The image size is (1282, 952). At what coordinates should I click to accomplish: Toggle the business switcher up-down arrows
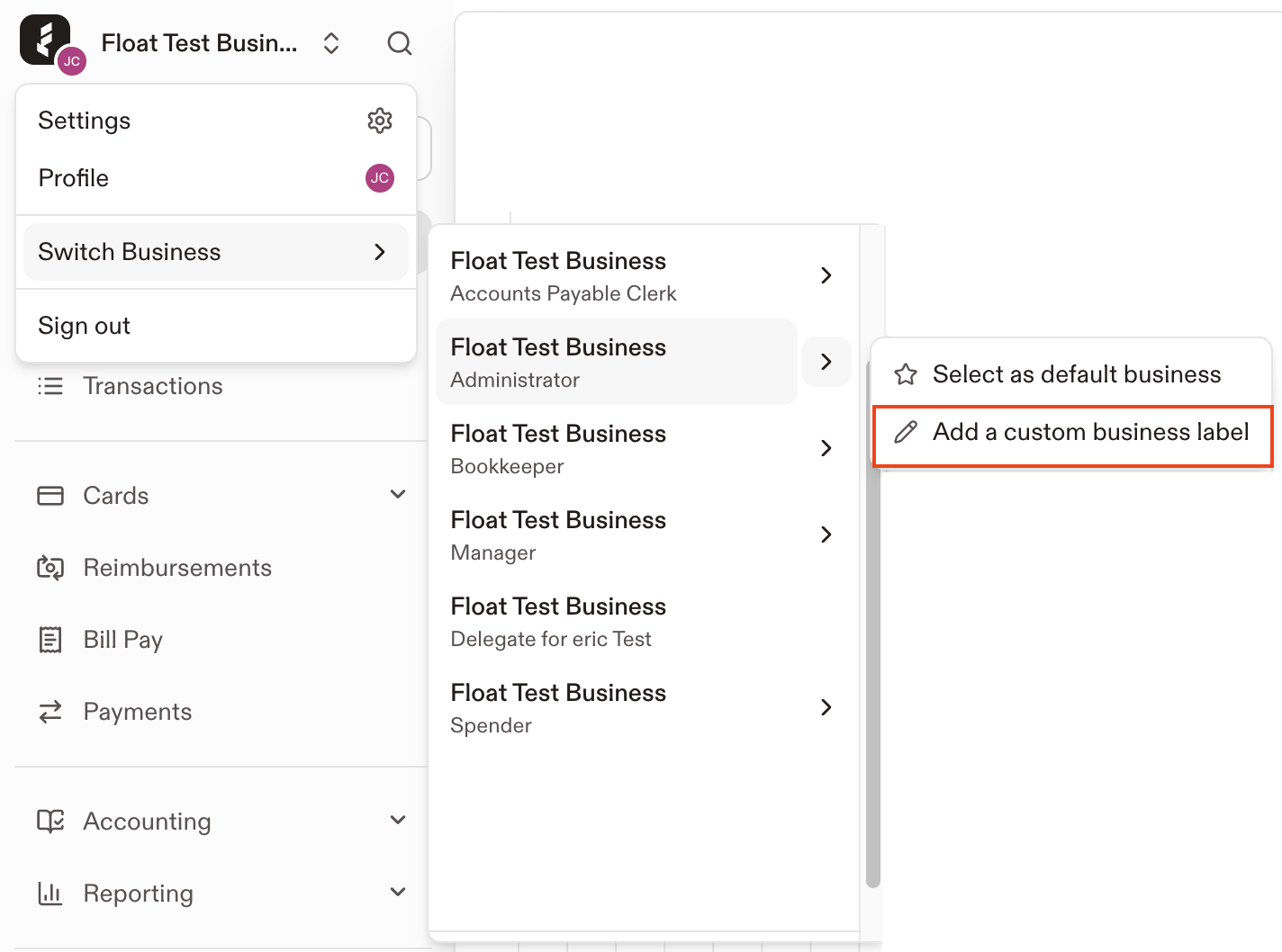coord(331,43)
